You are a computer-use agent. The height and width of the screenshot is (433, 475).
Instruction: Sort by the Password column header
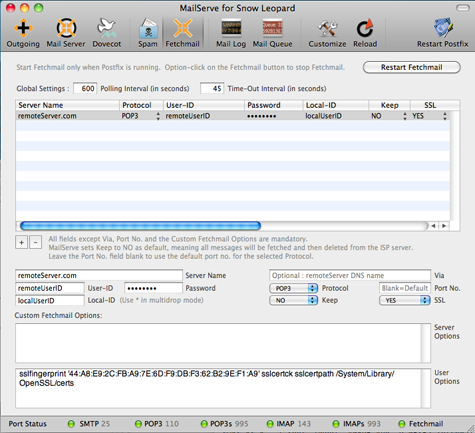[x=274, y=105]
